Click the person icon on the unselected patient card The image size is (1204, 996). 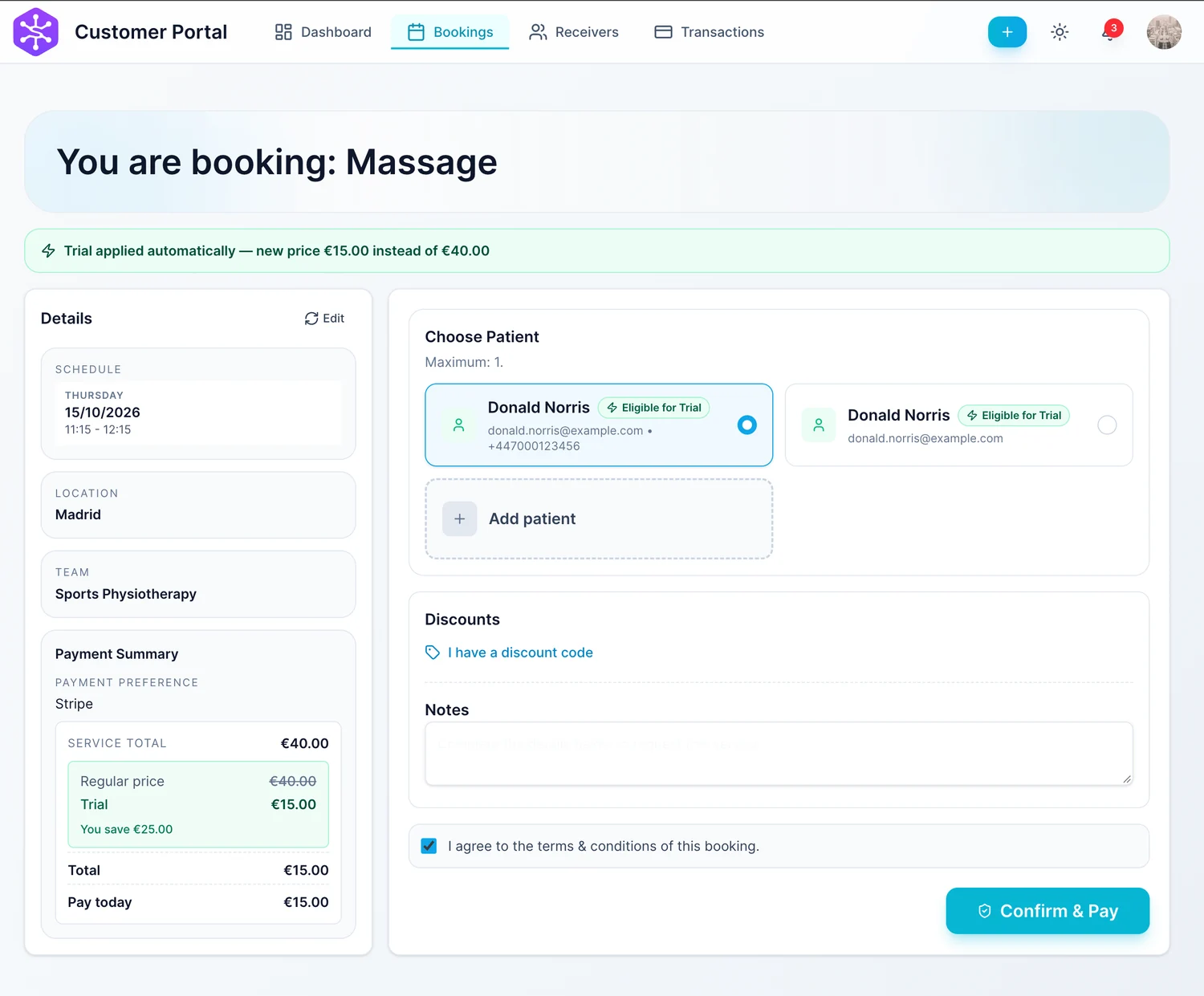[x=819, y=425]
